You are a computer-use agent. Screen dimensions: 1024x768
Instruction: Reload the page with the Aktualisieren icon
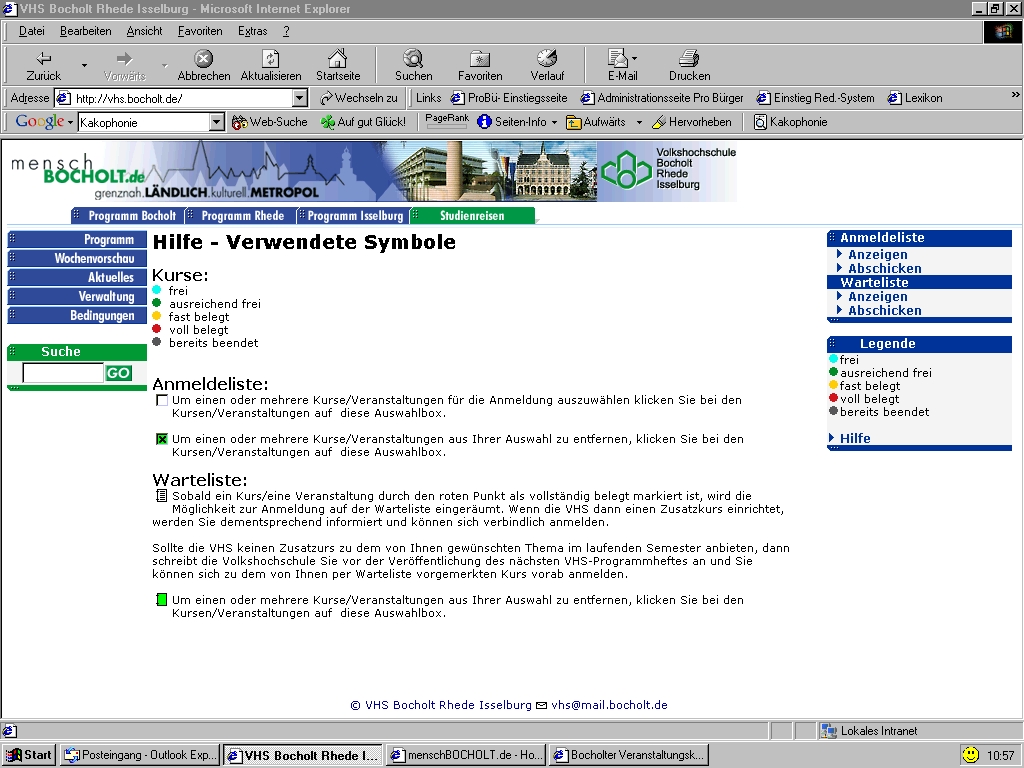tap(270, 59)
